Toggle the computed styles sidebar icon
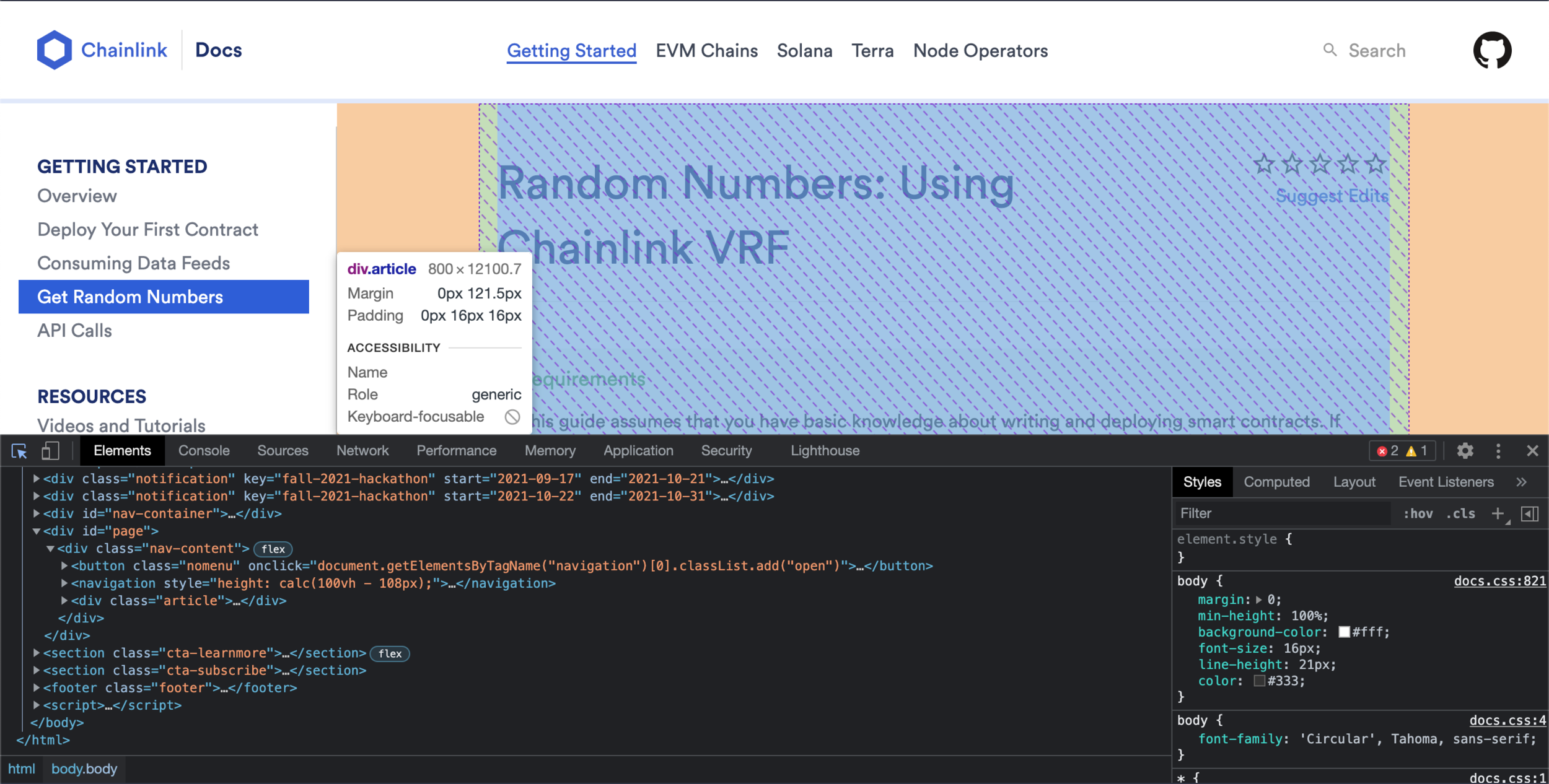This screenshot has height=784, width=1549. [1530, 513]
